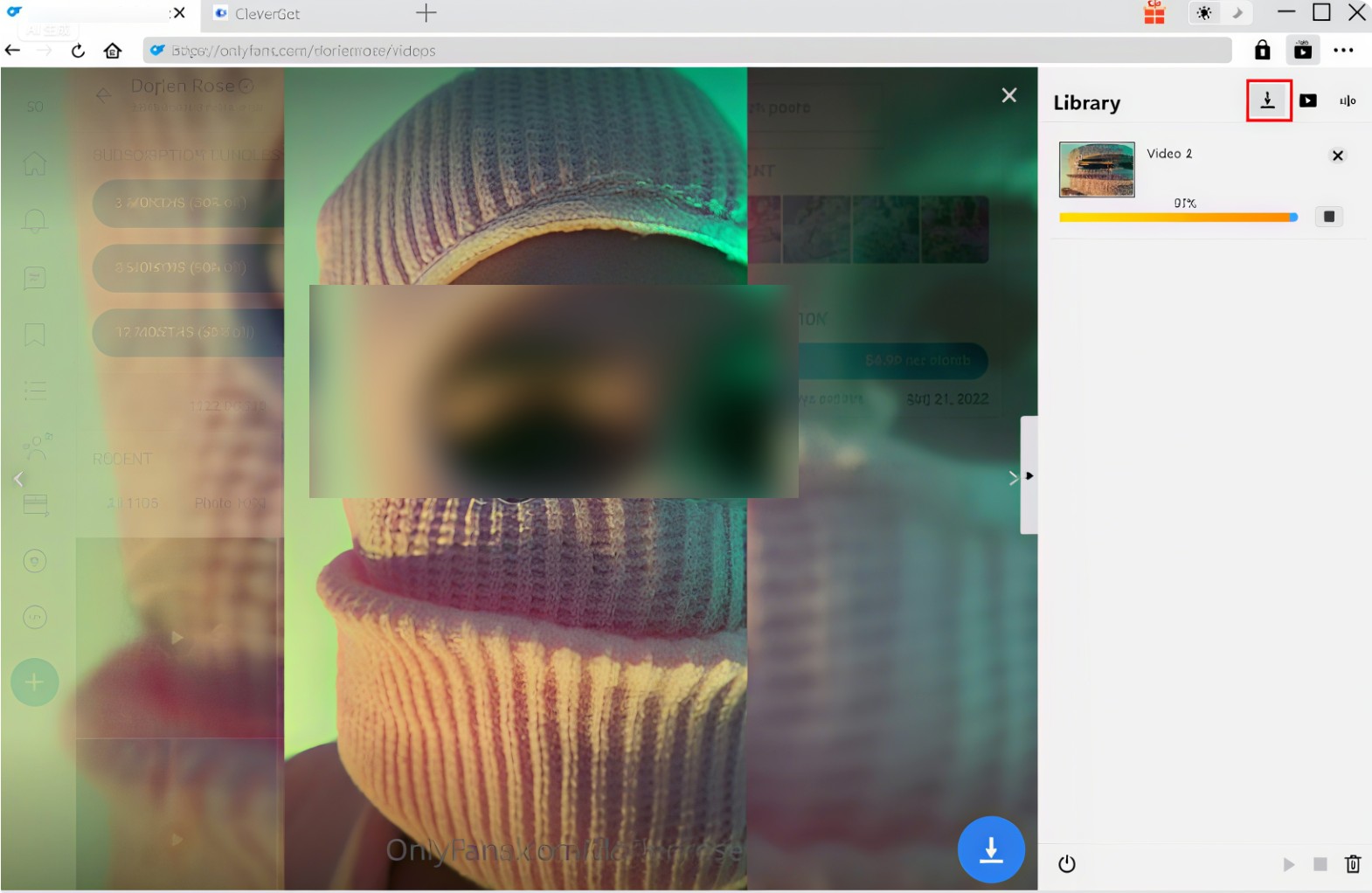The width and height of the screenshot is (1372, 893).
Task: Open lists icon in site sidebar
Action: coord(35,391)
